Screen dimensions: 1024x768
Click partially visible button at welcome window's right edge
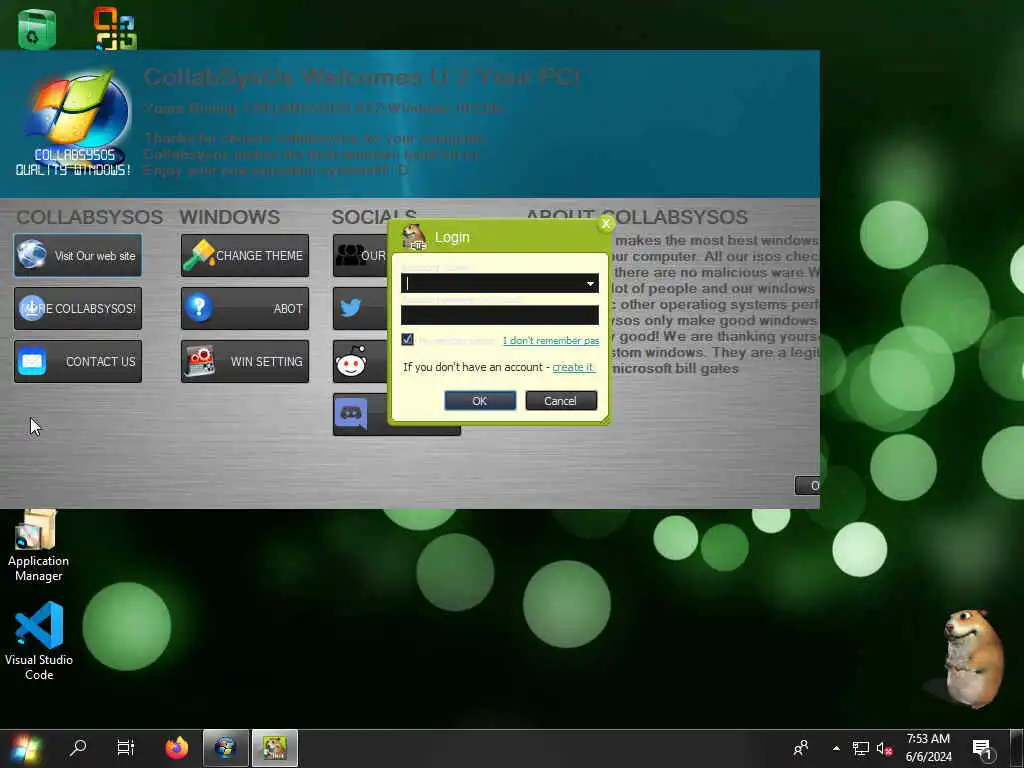point(808,486)
